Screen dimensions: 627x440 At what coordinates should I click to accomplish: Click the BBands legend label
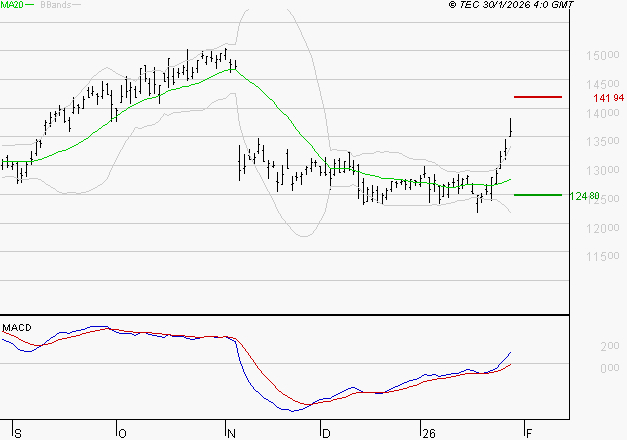(x=56, y=5)
